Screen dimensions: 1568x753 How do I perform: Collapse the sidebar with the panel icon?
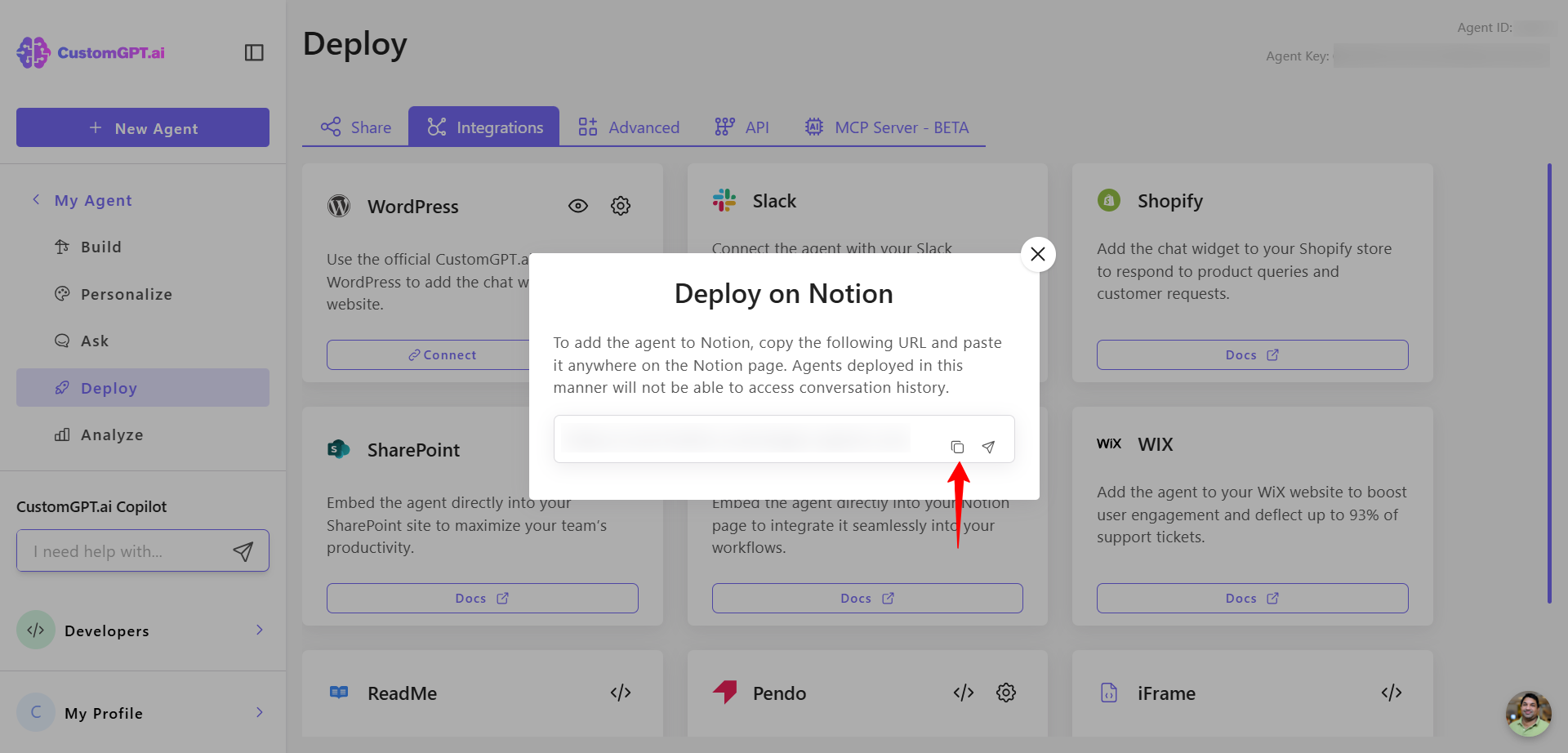tap(254, 52)
